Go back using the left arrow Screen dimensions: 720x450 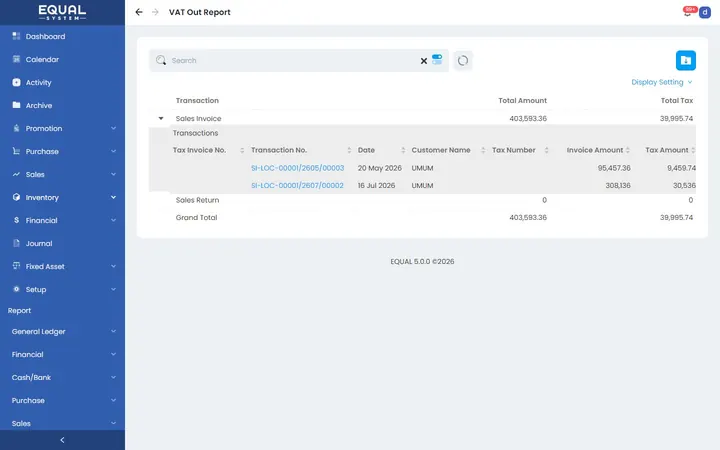pyautogui.click(x=139, y=12)
